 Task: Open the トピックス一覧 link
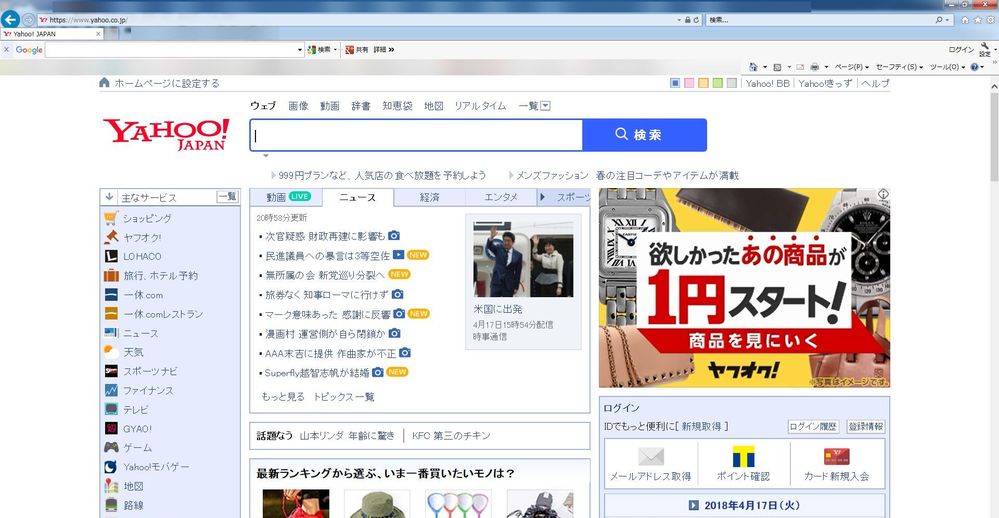344,396
